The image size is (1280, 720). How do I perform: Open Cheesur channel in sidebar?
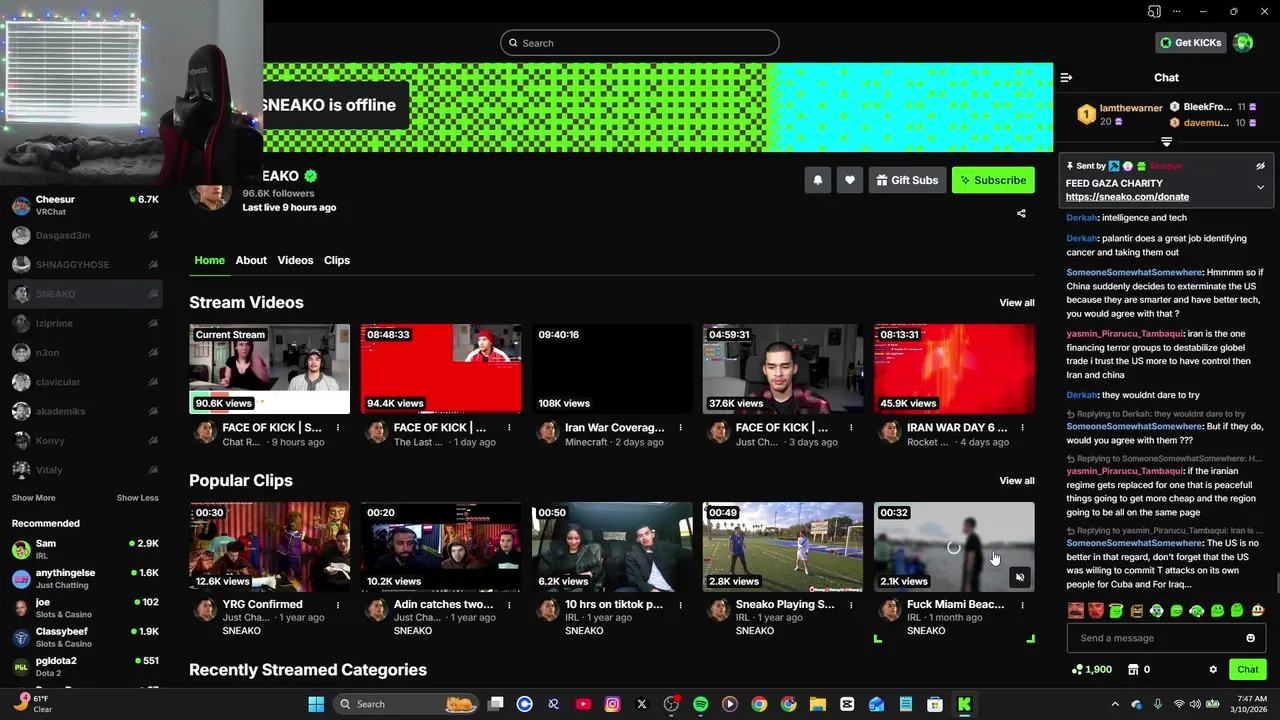coord(85,206)
